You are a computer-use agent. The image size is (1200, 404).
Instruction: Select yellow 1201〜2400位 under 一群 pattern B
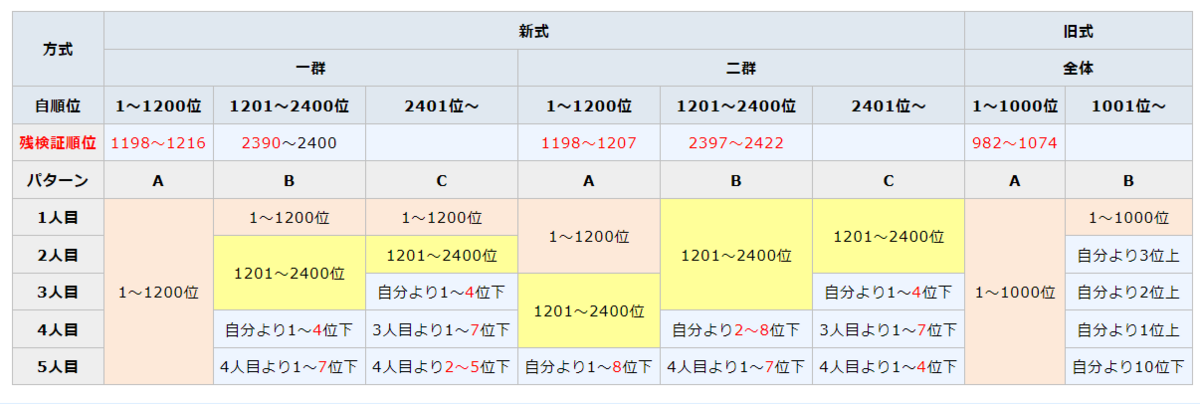click(289, 273)
